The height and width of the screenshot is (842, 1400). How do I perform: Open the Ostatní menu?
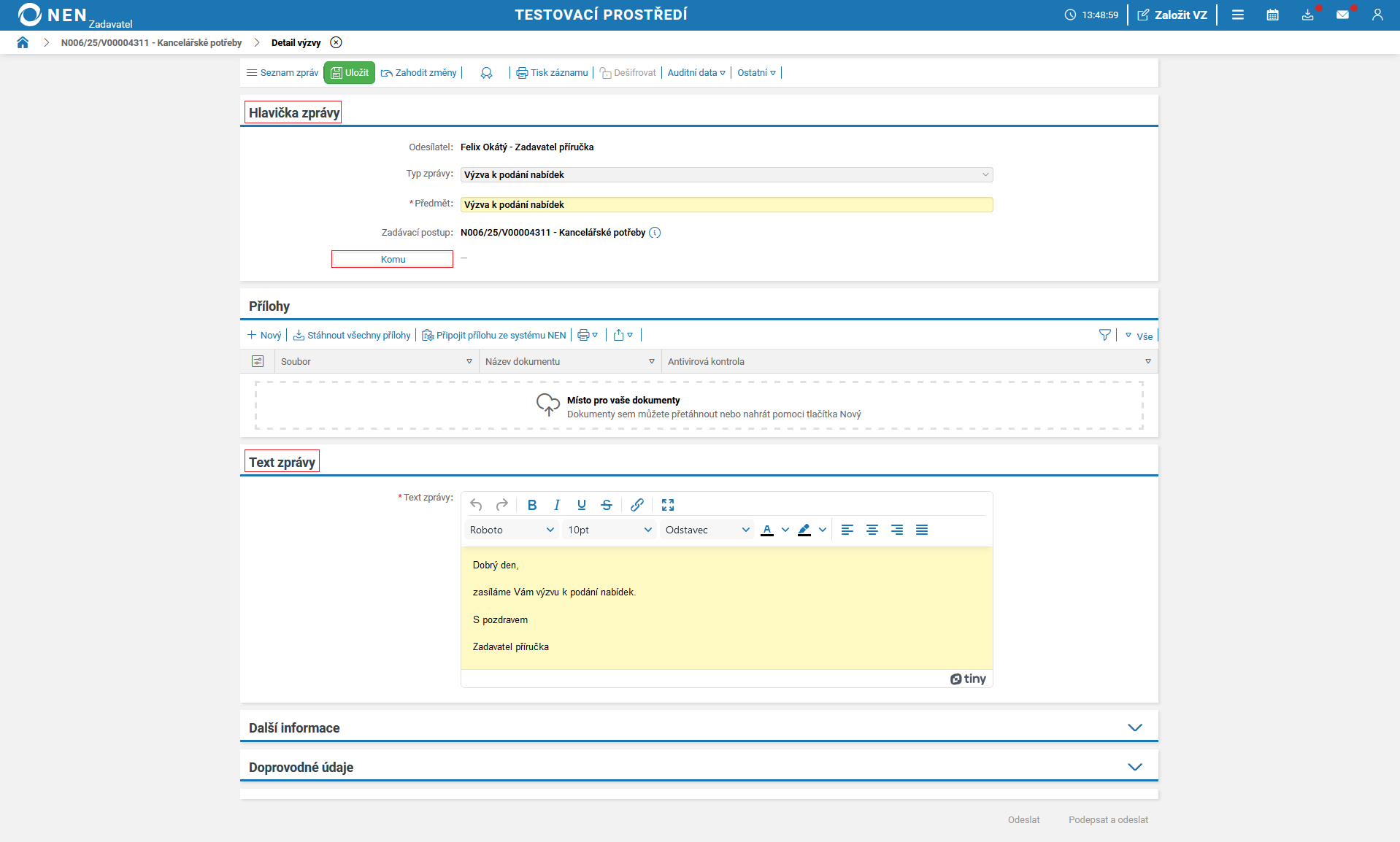point(756,73)
